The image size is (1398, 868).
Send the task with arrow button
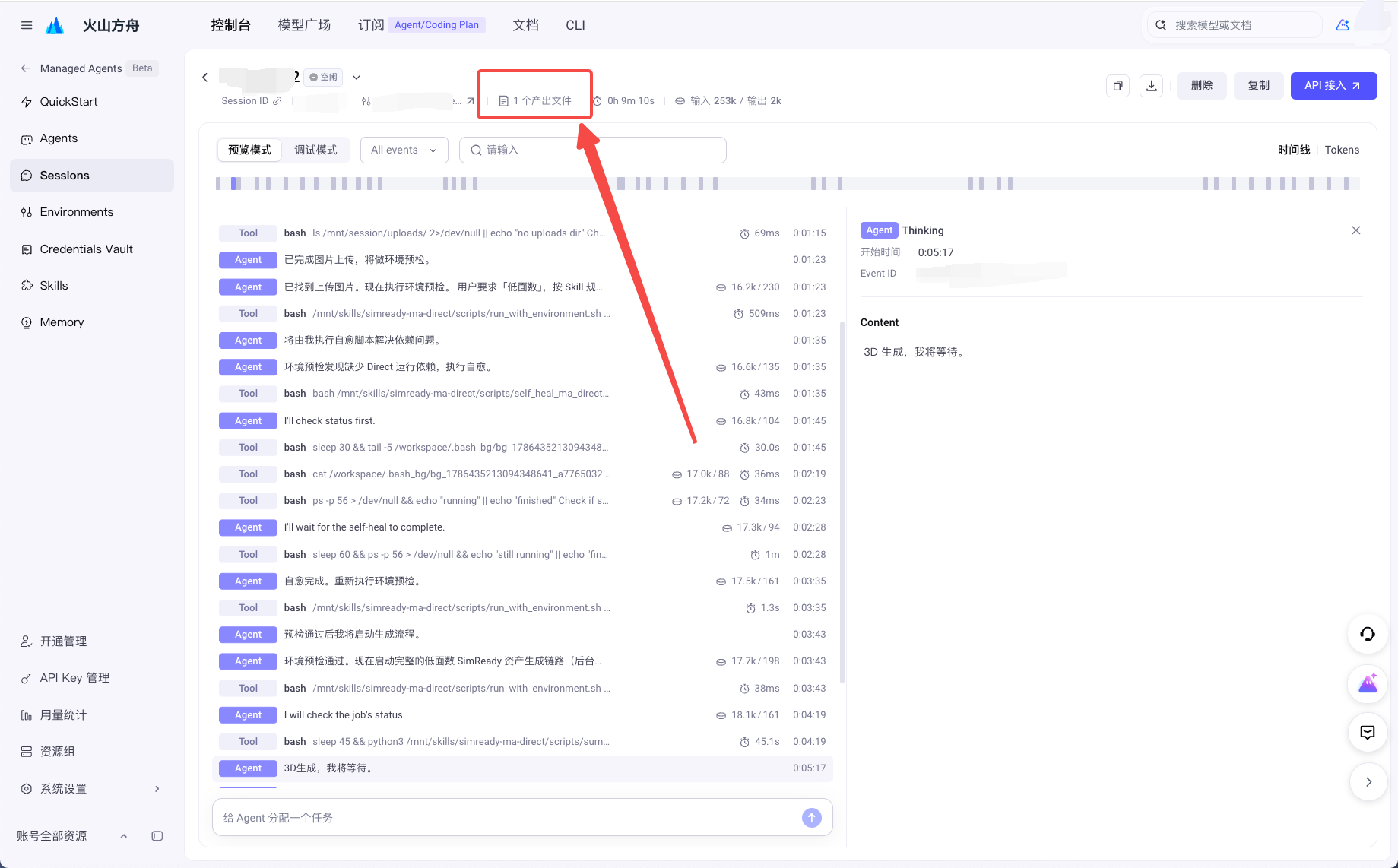812,818
